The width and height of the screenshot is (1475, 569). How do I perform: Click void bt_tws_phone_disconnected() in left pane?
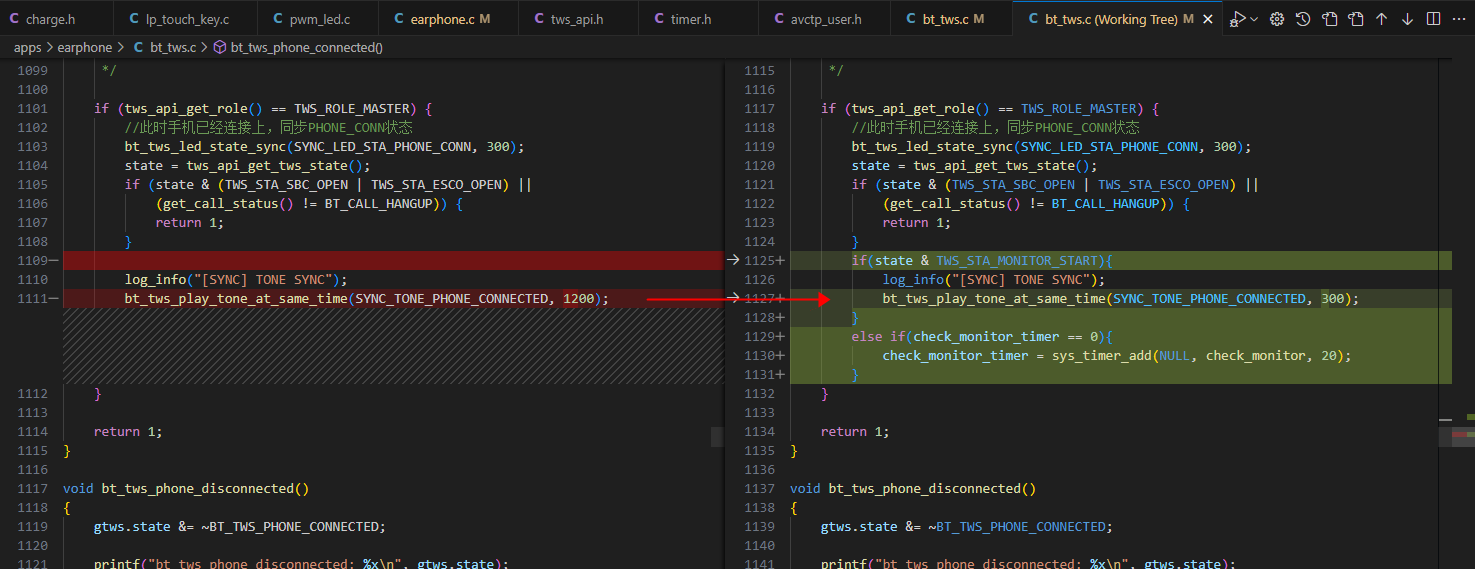(x=186, y=488)
